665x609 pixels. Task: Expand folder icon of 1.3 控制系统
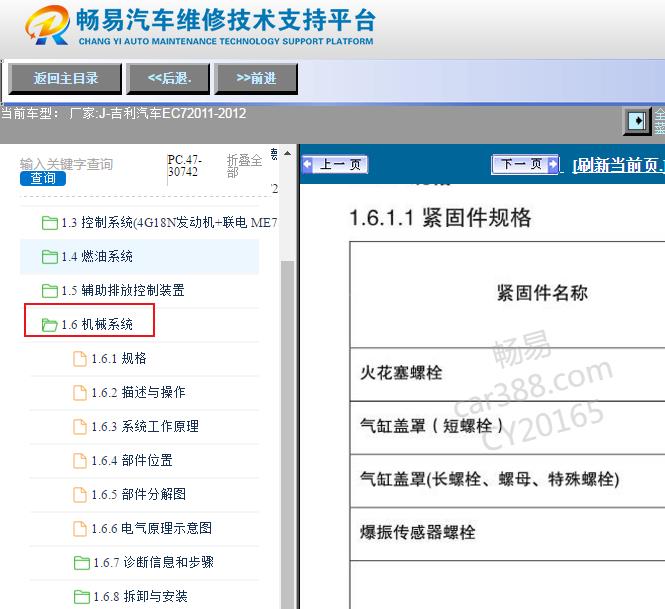click(x=50, y=223)
